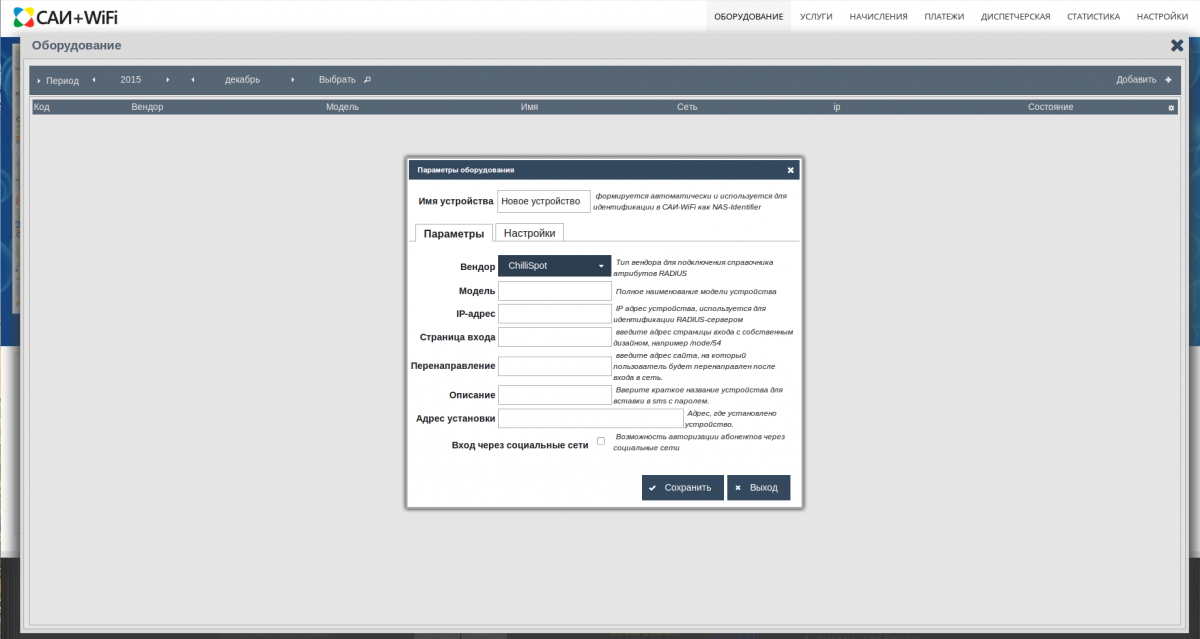Expand the Период selector

click(58, 80)
